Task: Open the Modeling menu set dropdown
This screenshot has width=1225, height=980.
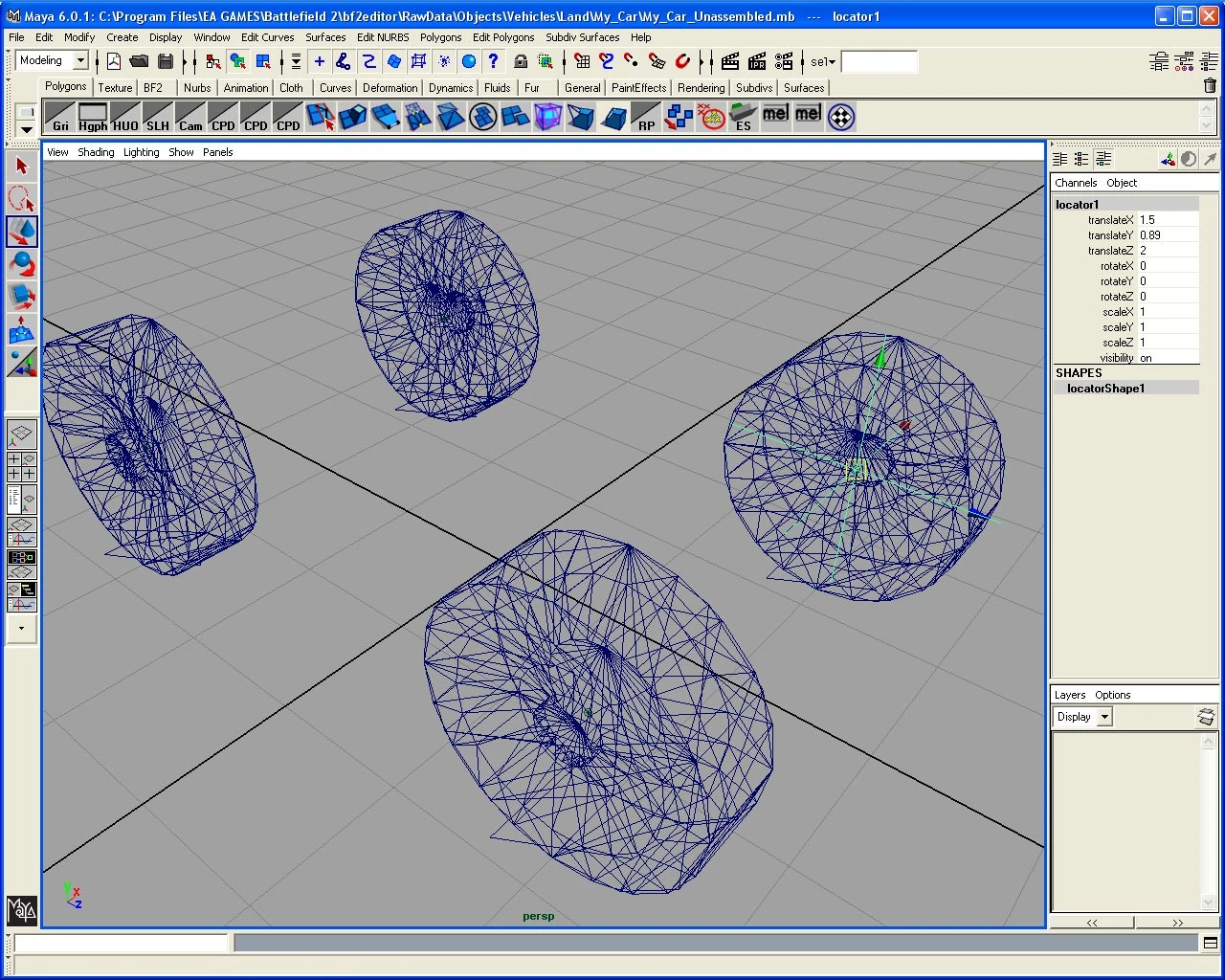Action: 80,61
